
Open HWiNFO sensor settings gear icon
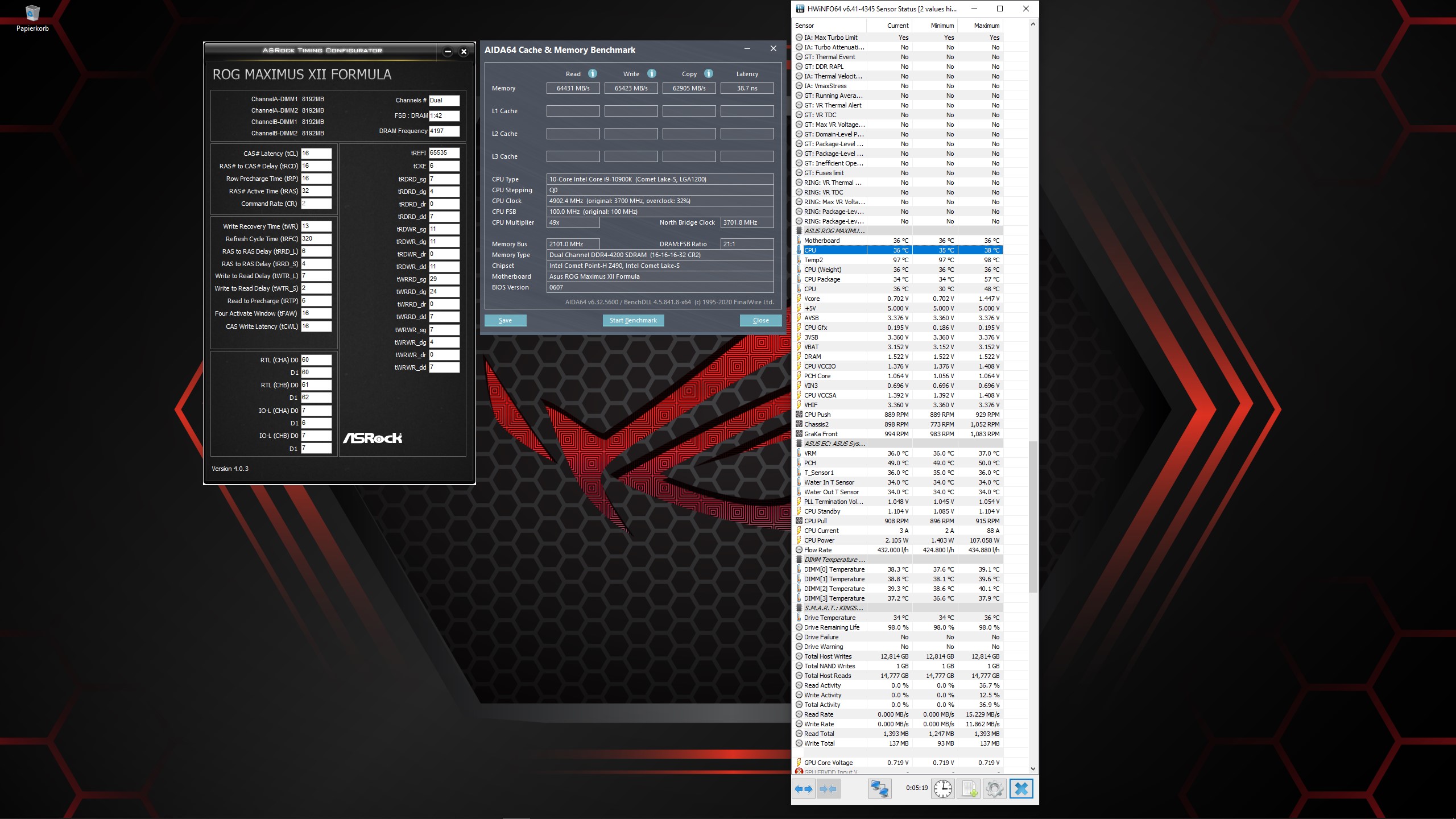point(994,789)
